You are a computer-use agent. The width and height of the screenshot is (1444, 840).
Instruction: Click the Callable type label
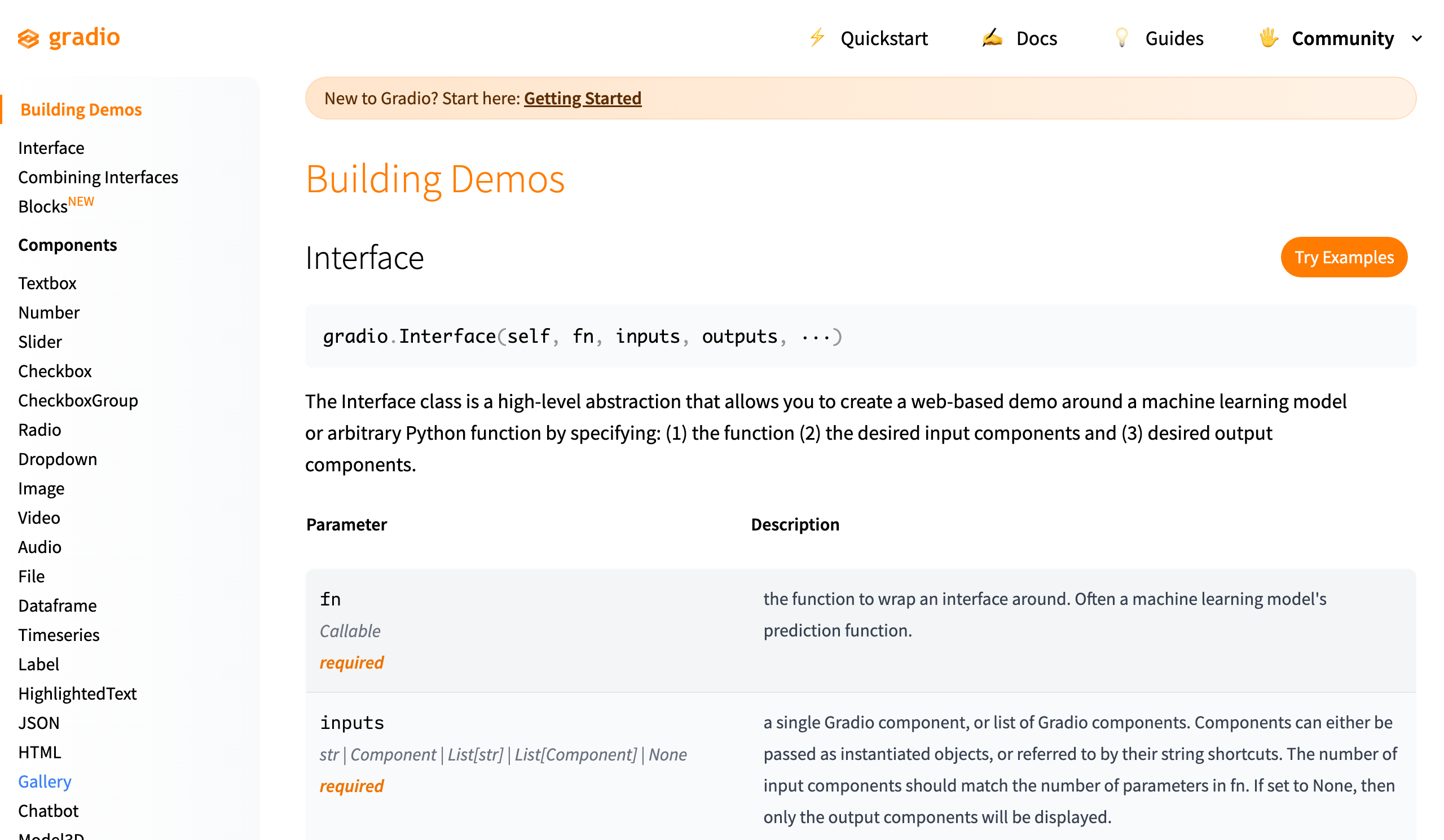coord(350,631)
